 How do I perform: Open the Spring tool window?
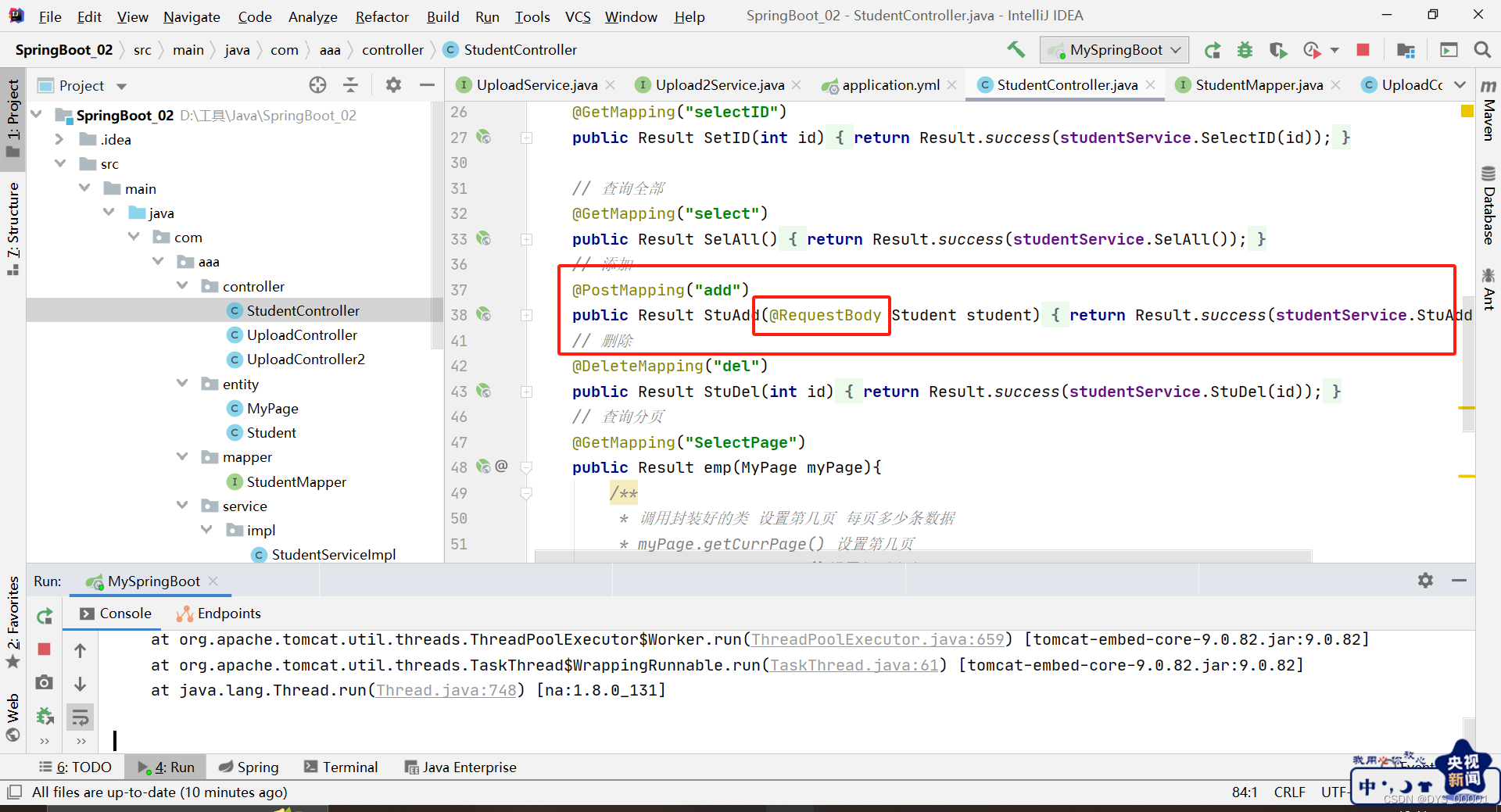pyautogui.click(x=249, y=767)
